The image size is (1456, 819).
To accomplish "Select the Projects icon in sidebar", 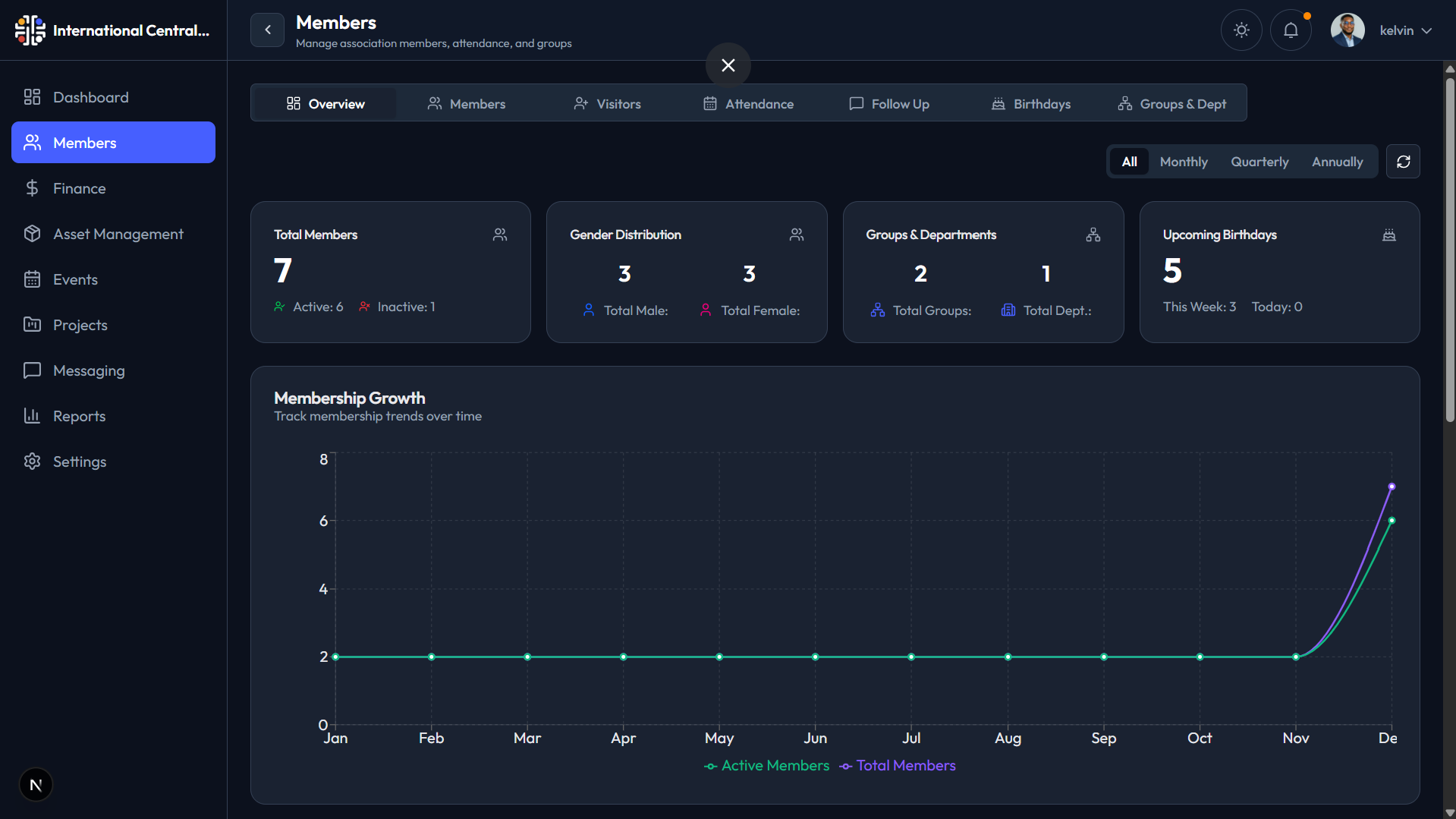I will tap(33, 324).
